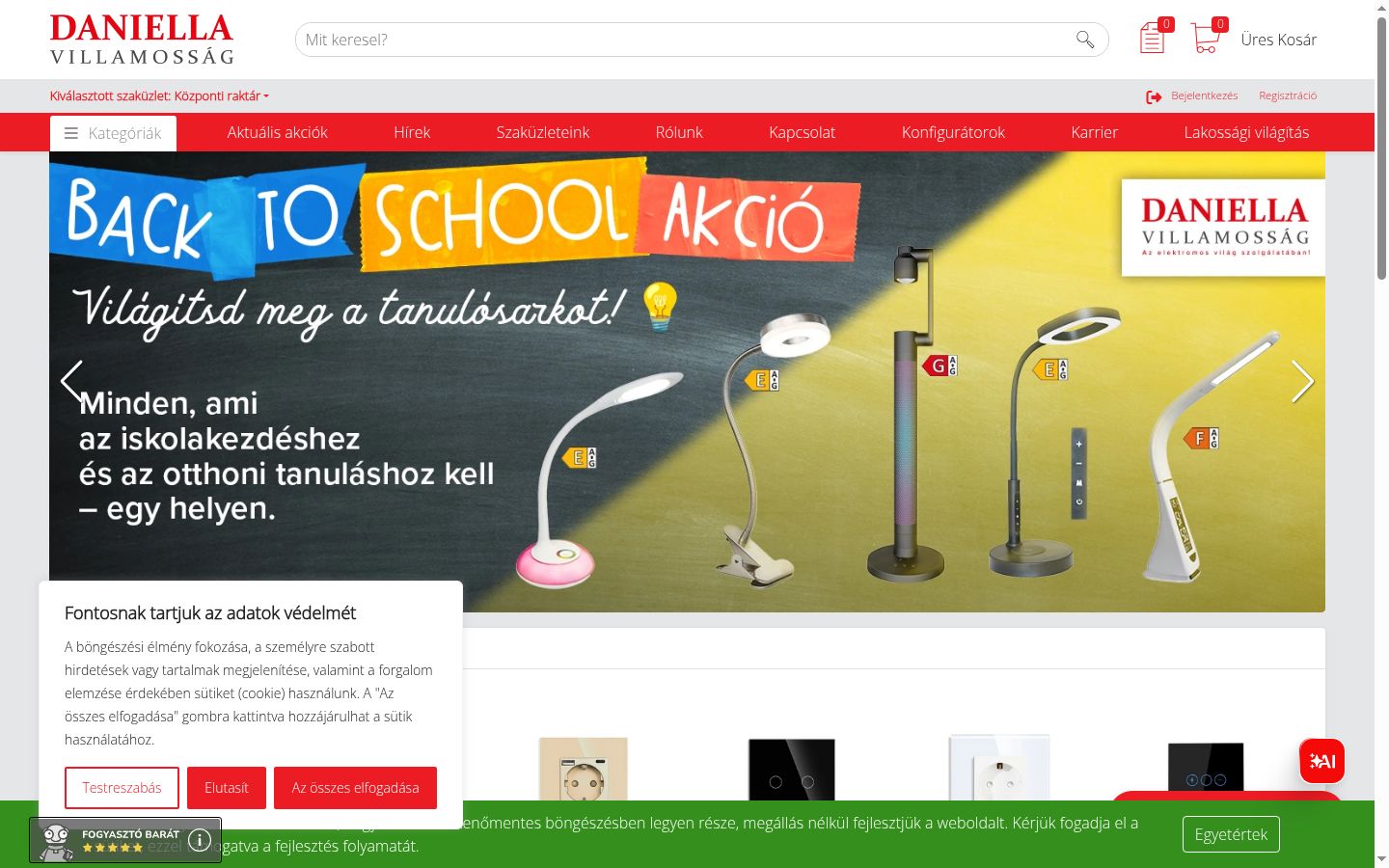Viewport: 1389px width, 868px height.
Task: Open the Fogyasztó Barát badge
Action: (125, 840)
